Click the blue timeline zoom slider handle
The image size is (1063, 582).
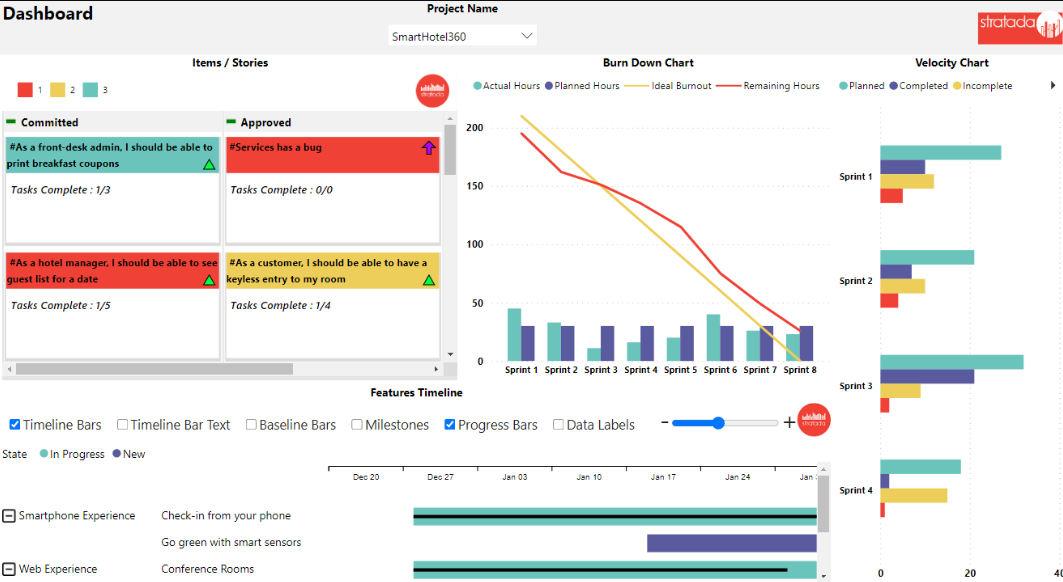point(717,422)
